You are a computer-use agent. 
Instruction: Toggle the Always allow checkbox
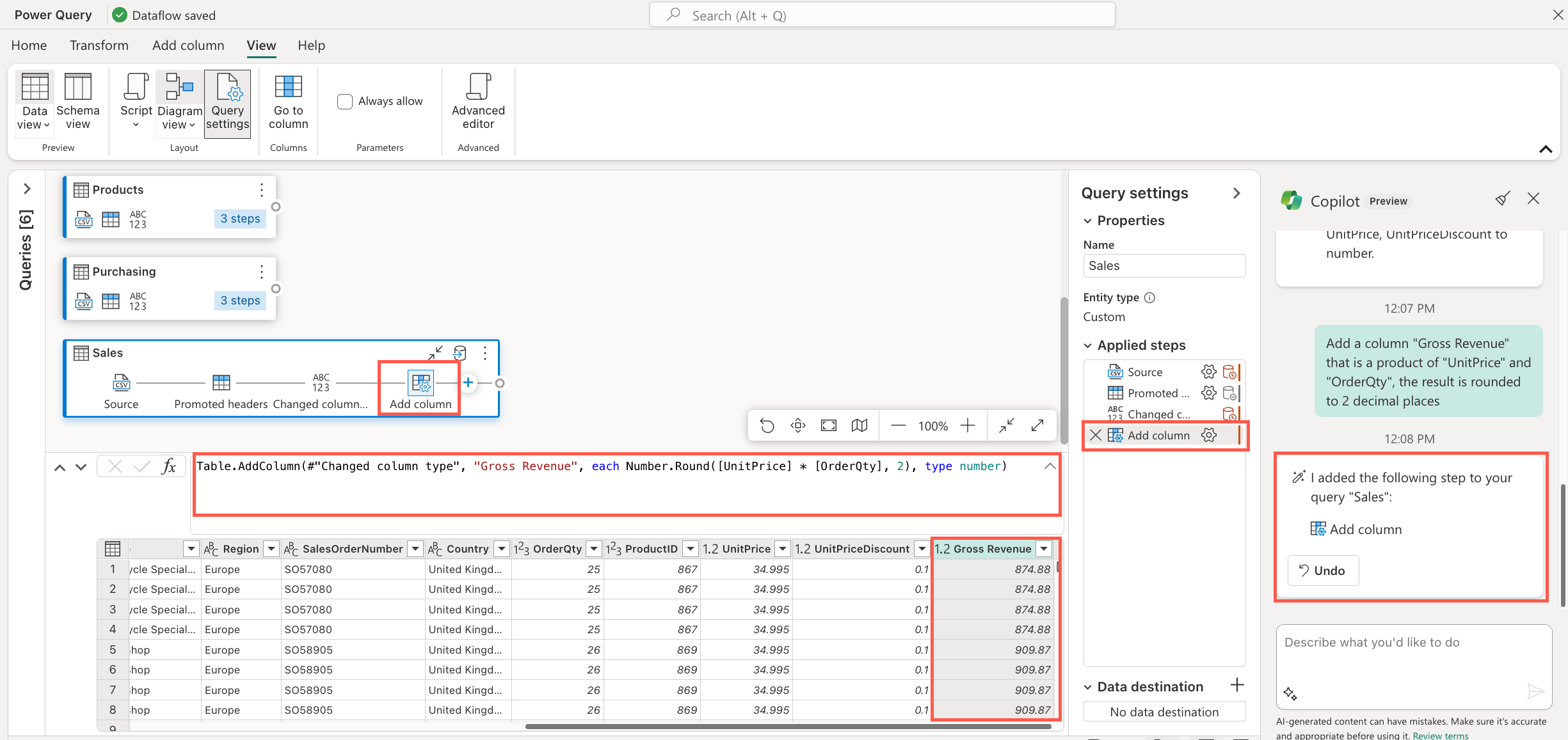click(344, 100)
